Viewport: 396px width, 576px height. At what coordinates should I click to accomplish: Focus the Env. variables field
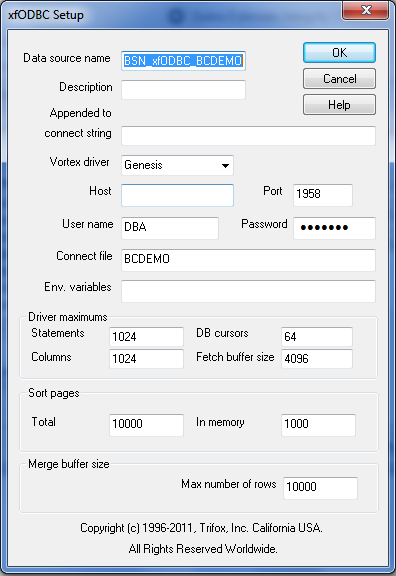pos(248,291)
